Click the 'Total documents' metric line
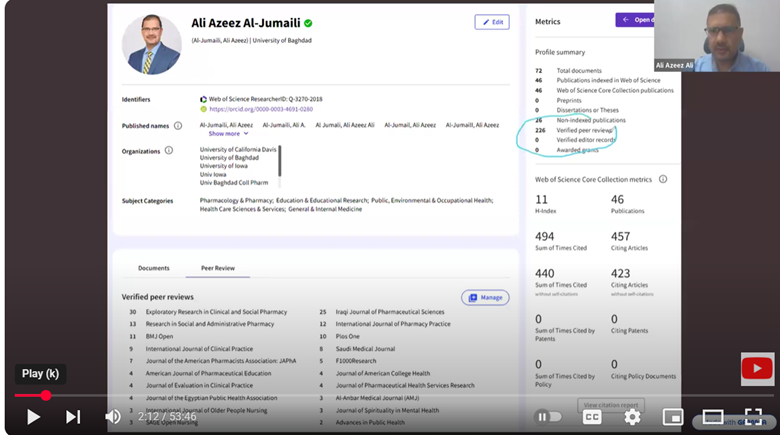The width and height of the screenshot is (780, 435). [569, 71]
